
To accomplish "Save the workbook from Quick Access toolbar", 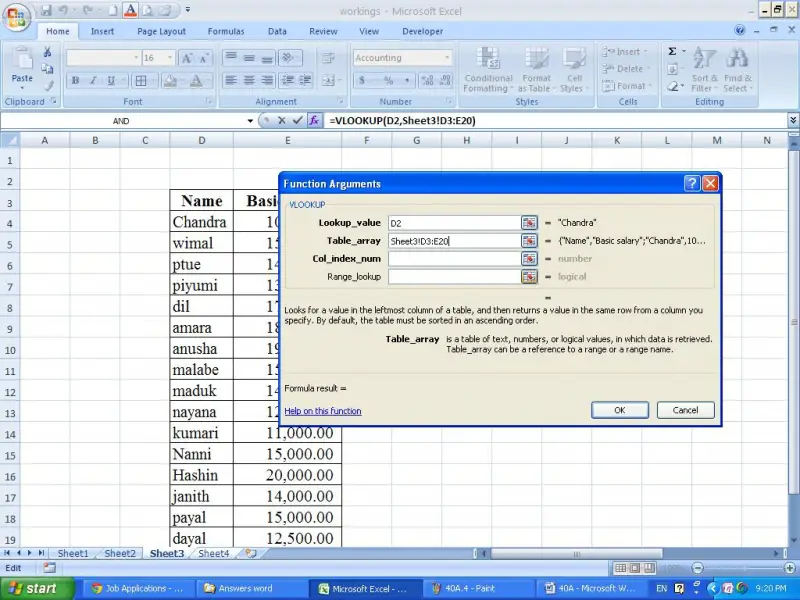I will 46,10.
